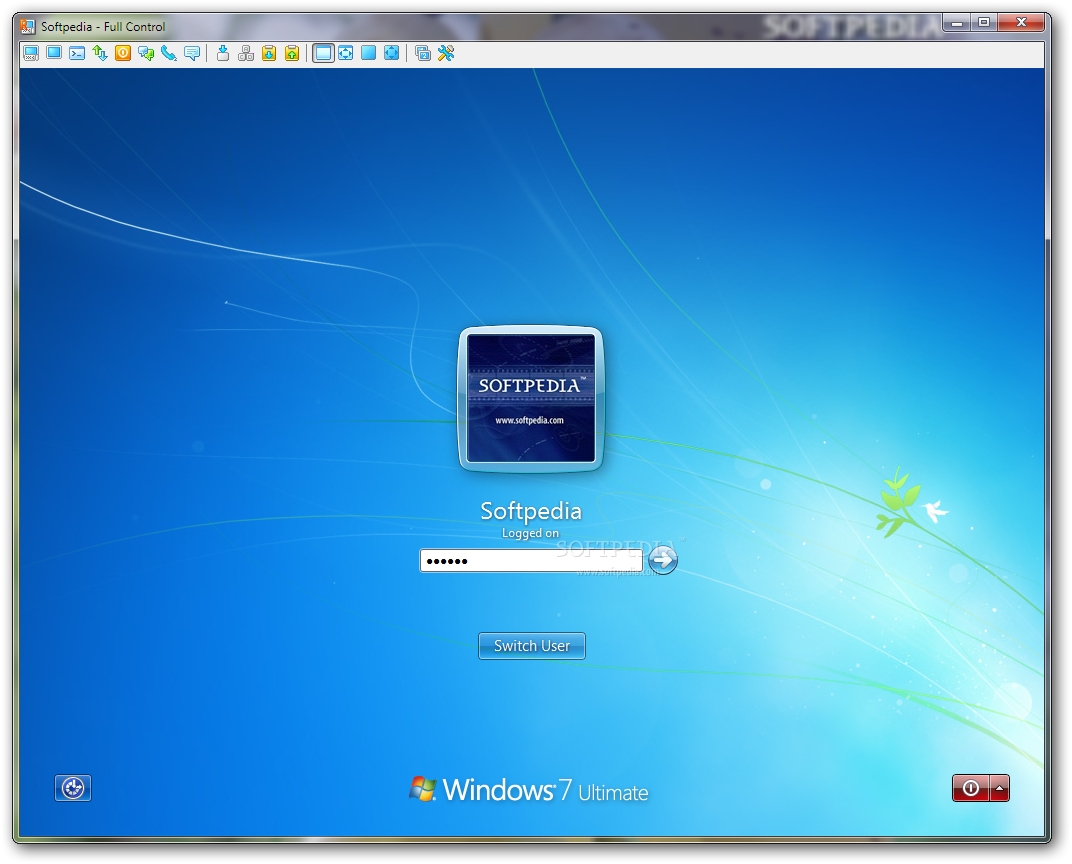The image size is (1072, 864).
Task: Select Fullscreen stretched view mode
Action: 392,53
